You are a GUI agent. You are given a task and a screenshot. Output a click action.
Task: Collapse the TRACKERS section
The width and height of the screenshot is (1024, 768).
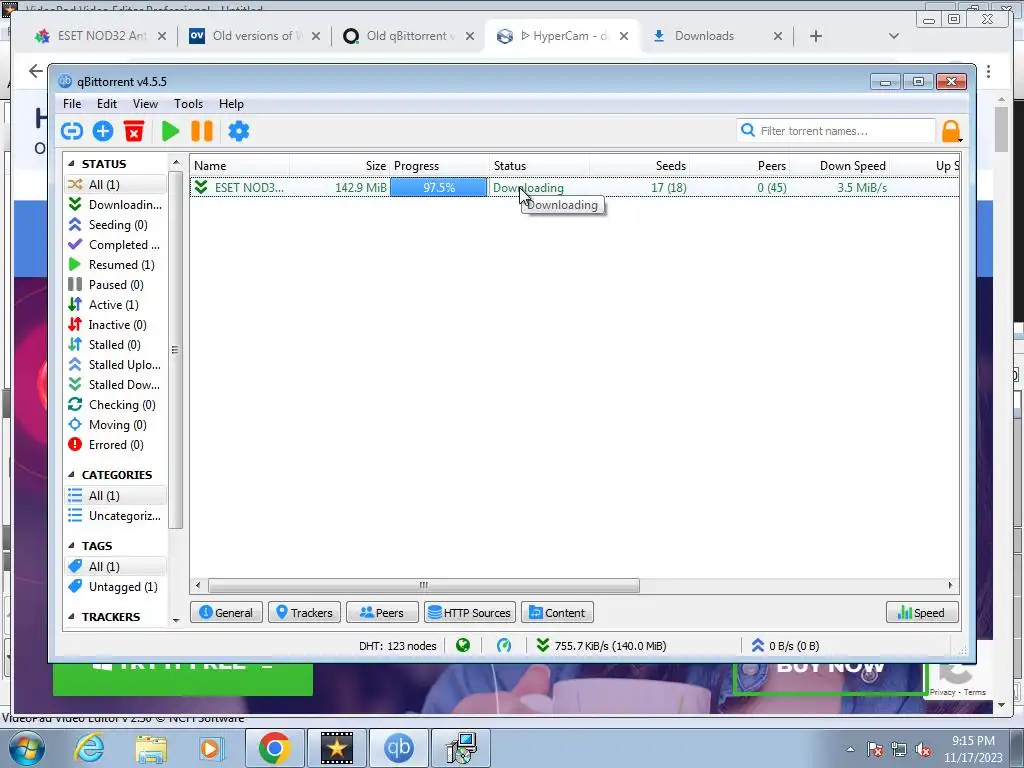[71, 617]
